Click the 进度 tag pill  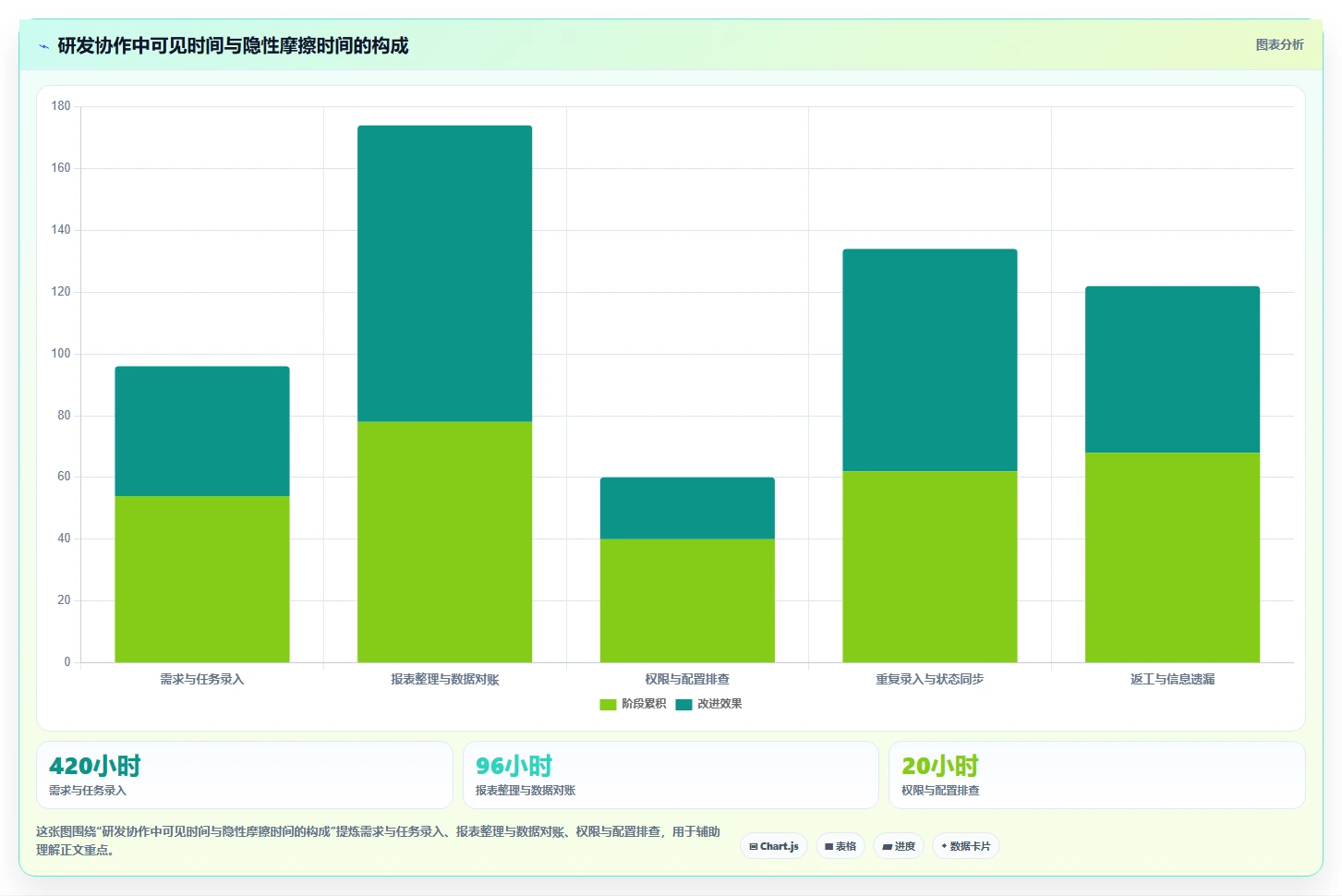point(899,846)
